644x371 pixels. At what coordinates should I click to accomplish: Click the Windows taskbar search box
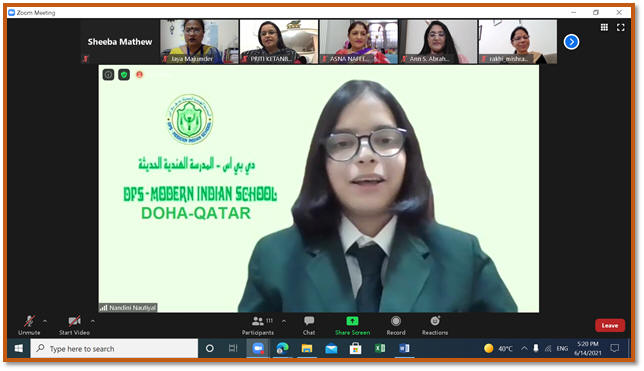pyautogui.click(x=114, y=348)
